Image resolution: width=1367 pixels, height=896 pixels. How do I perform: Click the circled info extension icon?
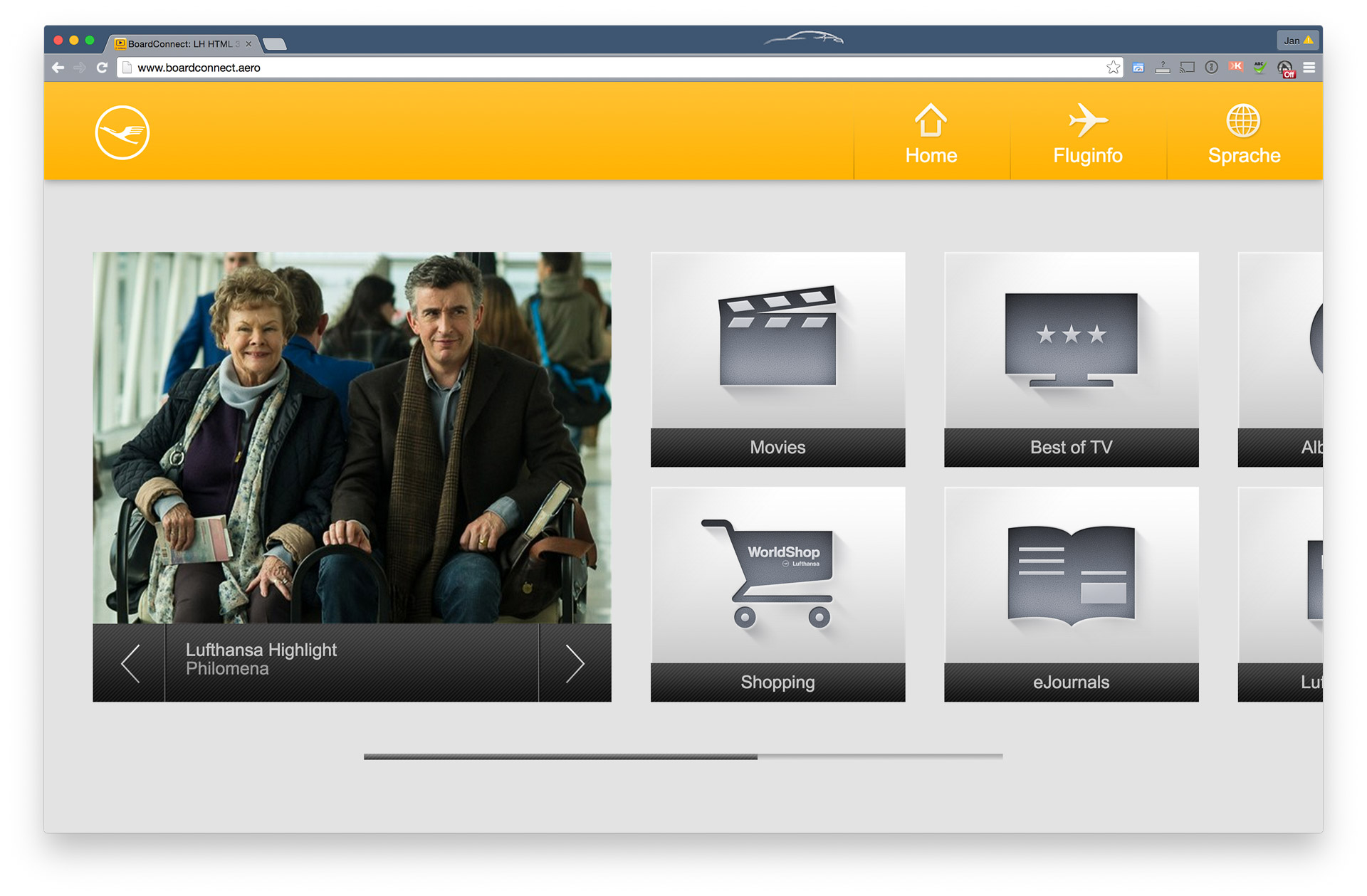[x=1211, y=68]
